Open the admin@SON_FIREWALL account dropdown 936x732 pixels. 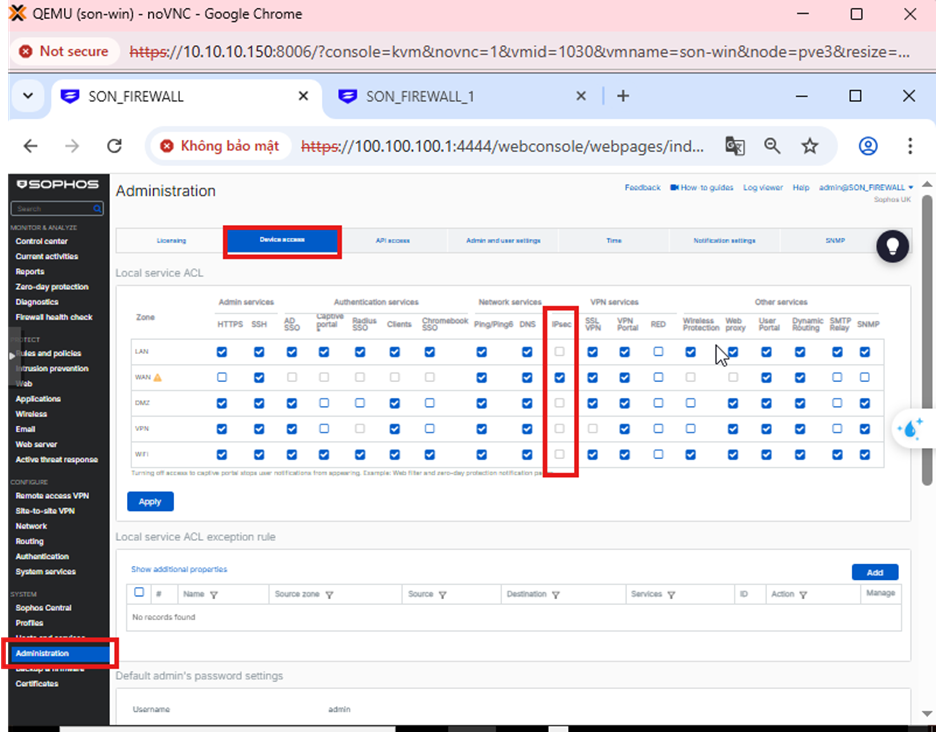pyautogui.click(x=866, y=187)
